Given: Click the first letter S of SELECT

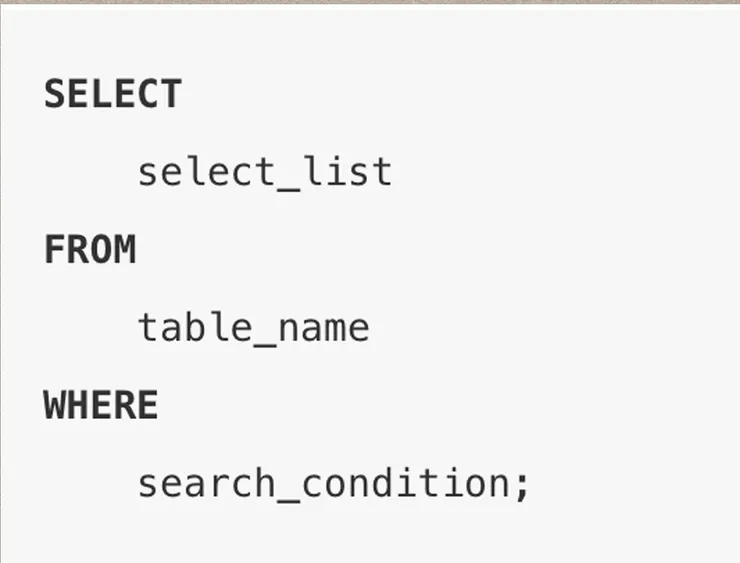Looking at the screenshot, I should pyautogui.click(x=55, y=94).
